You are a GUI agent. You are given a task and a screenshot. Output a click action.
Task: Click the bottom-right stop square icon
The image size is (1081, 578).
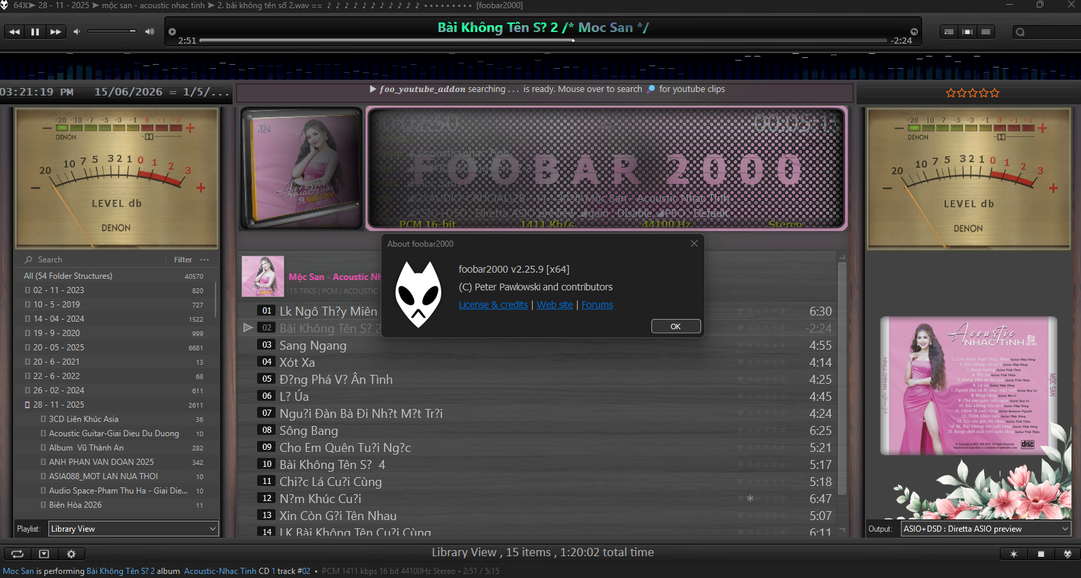[x=1041, y=554]
